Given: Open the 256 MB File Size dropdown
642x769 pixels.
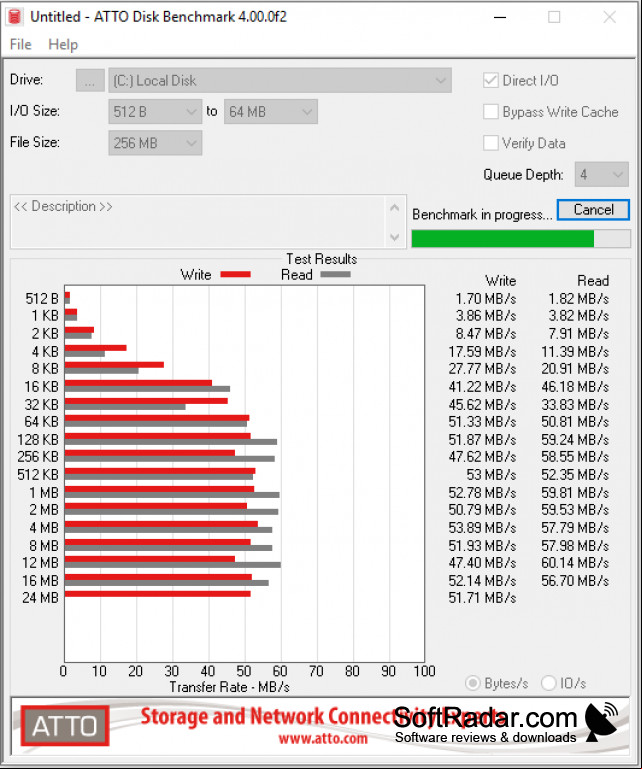Looking at the screenshot, I should pos(155,143).
